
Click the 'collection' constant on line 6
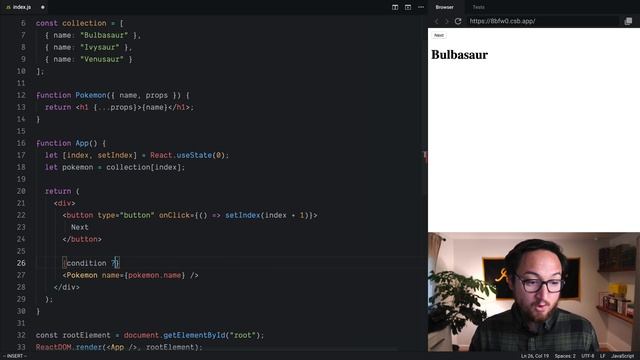(x=84, y=24)
